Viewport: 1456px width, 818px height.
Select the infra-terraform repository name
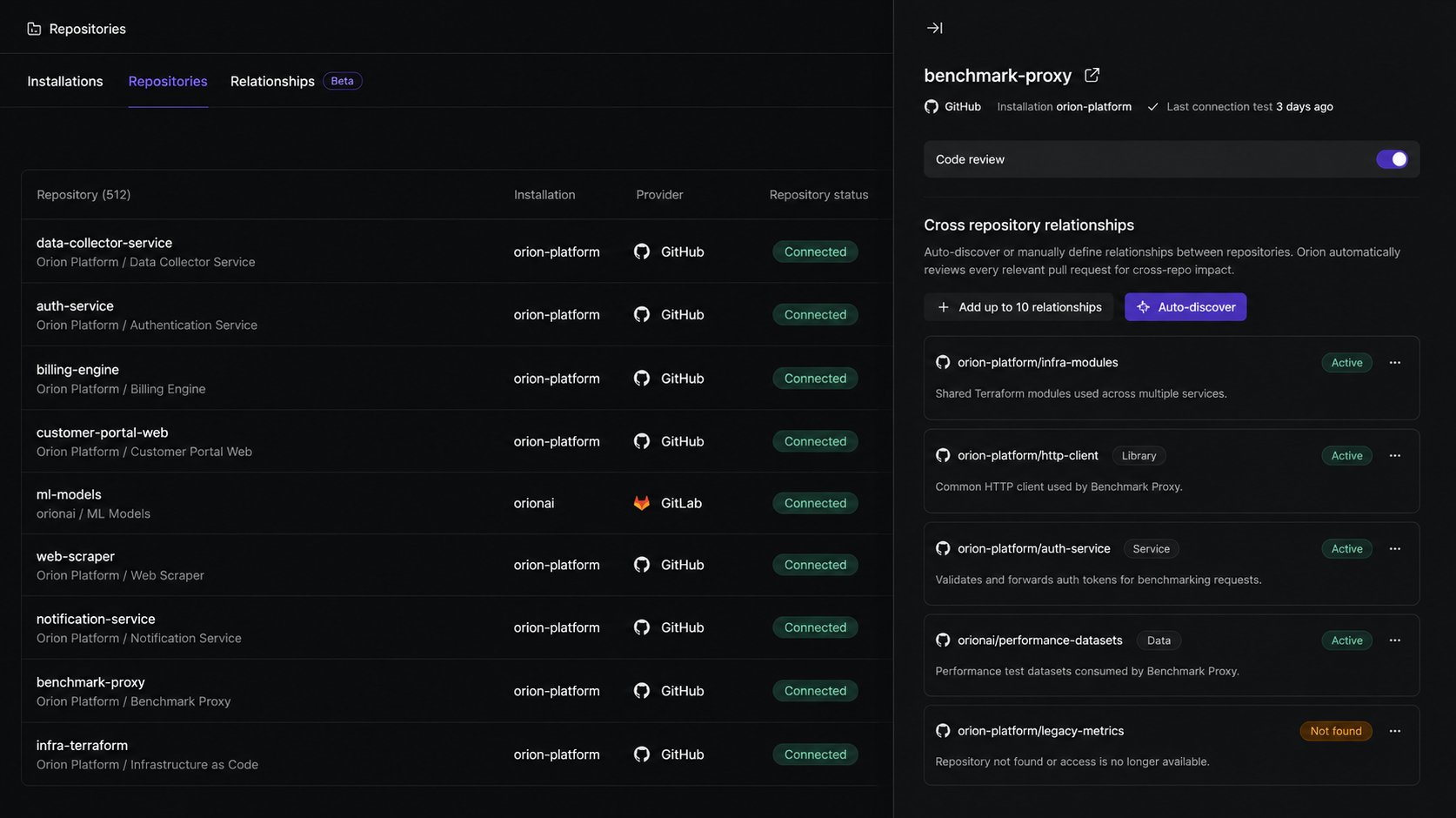click(82, 745)
